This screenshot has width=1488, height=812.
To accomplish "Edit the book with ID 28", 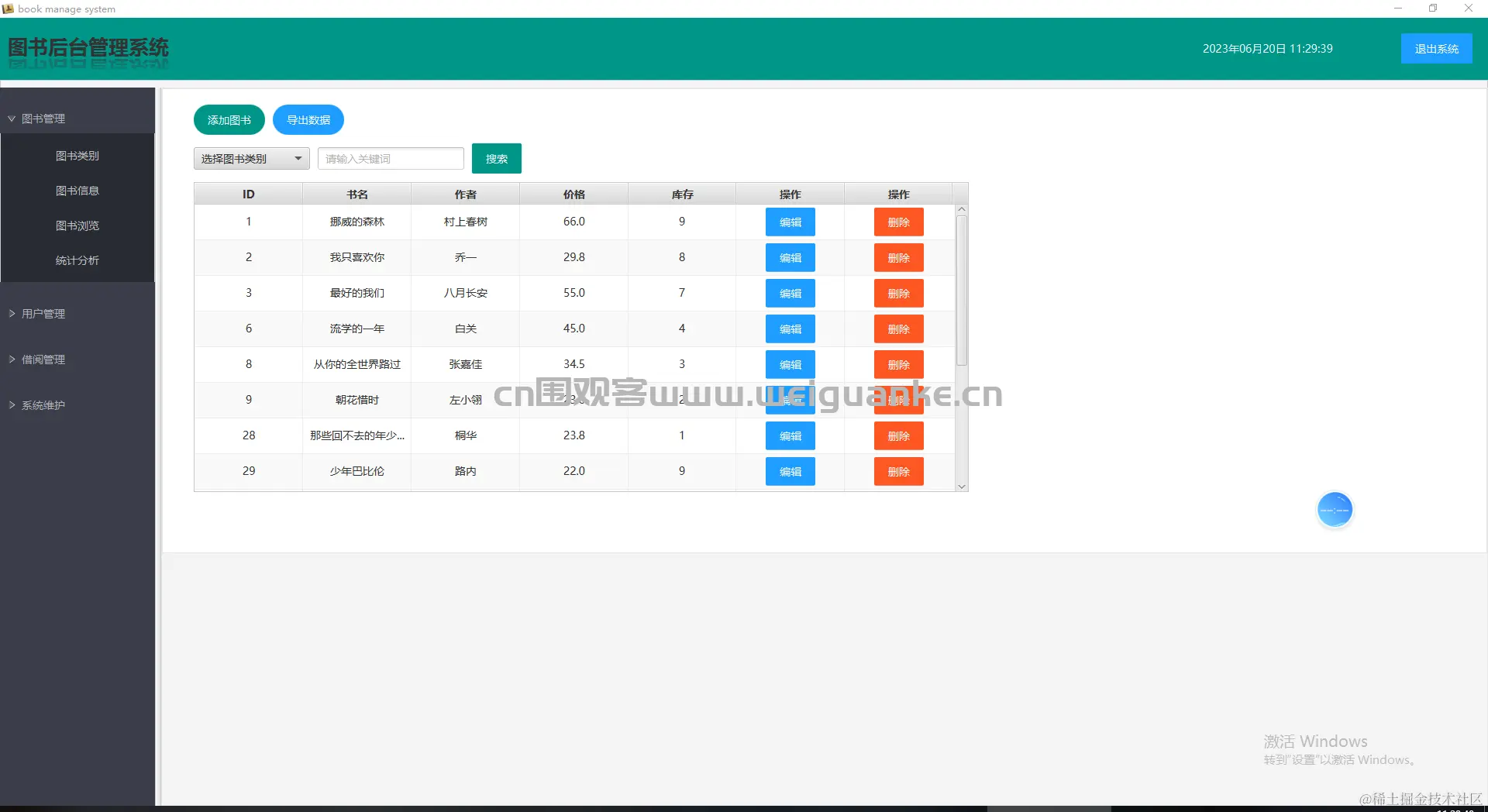I will point(790,436).
